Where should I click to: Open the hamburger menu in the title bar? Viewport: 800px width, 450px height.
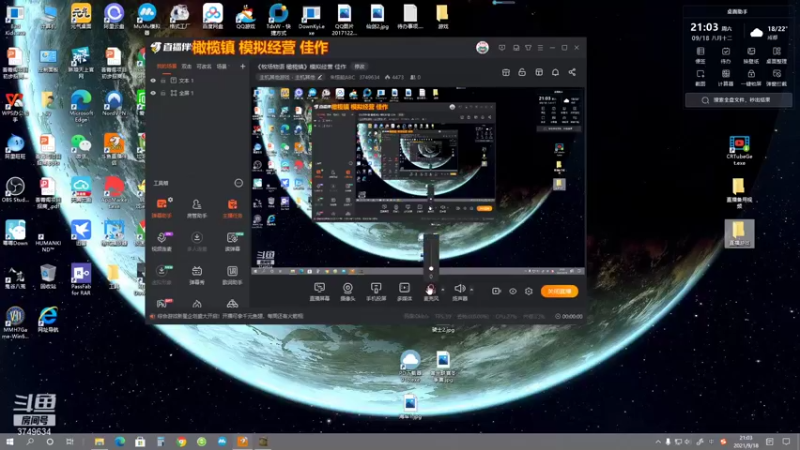[540, 47]
